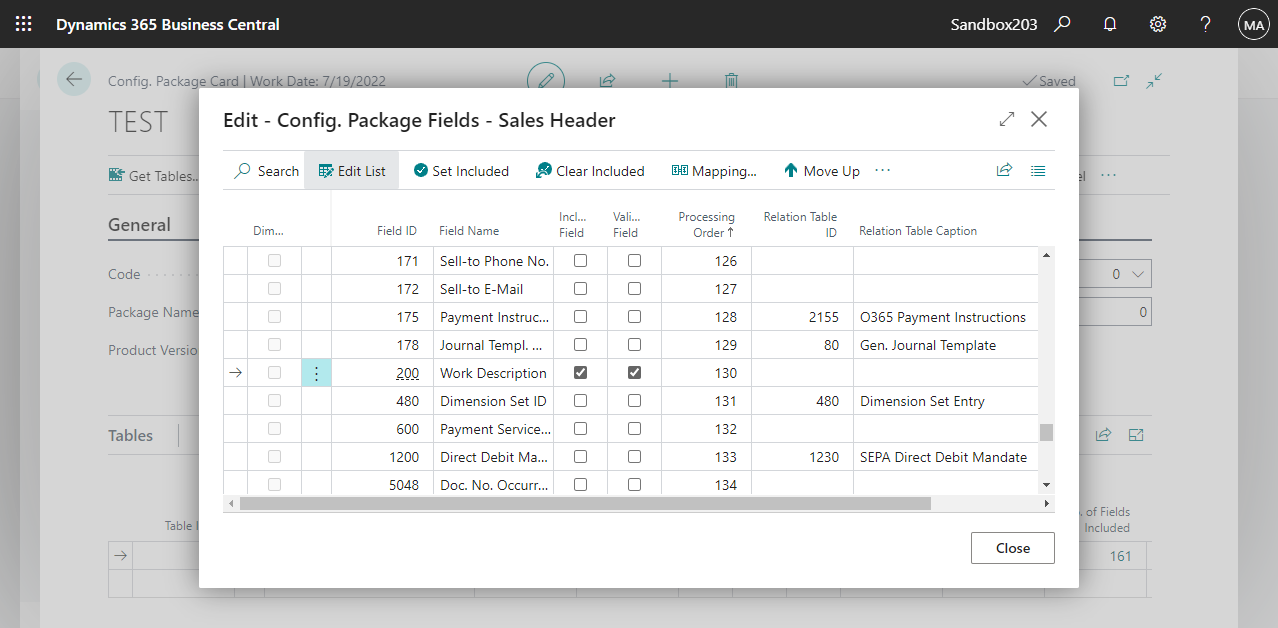
Task: Open the help question mark
Action: pos(1206,24)
